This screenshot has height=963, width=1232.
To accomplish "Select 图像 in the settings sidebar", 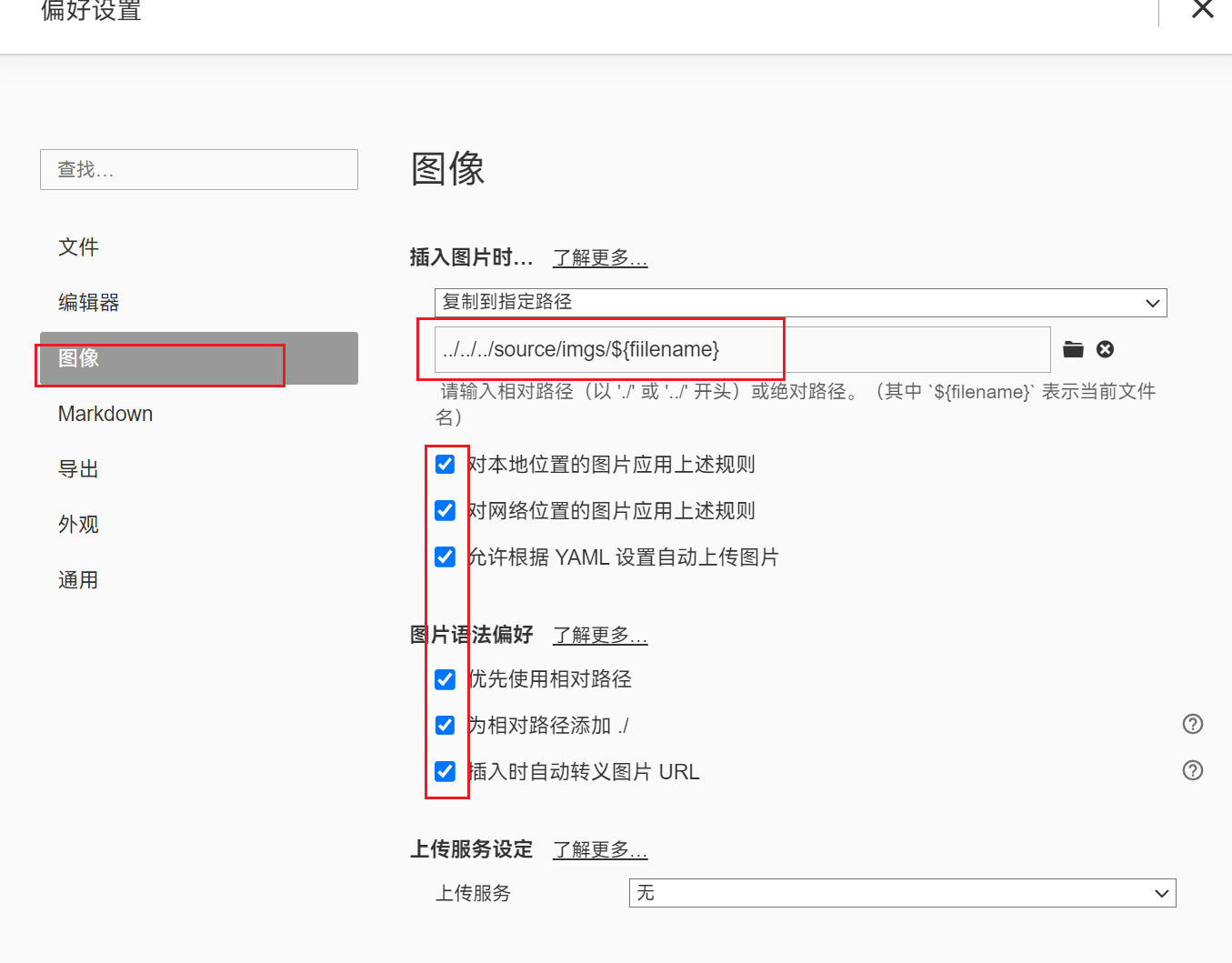I will 198,358.
